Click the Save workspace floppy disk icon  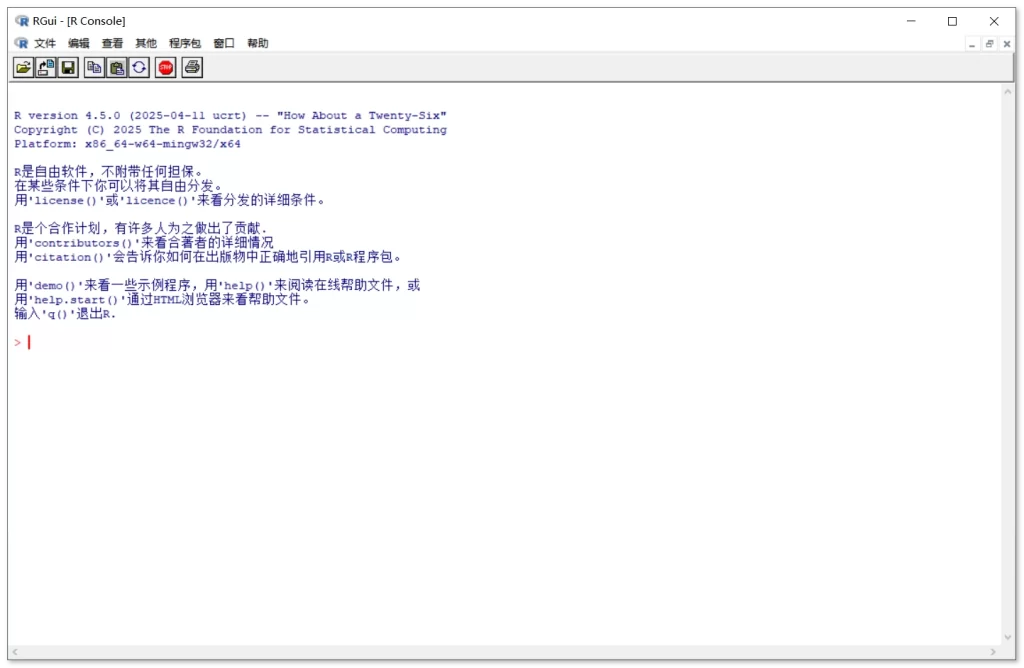pyautogui.click(x=68, y=67)
